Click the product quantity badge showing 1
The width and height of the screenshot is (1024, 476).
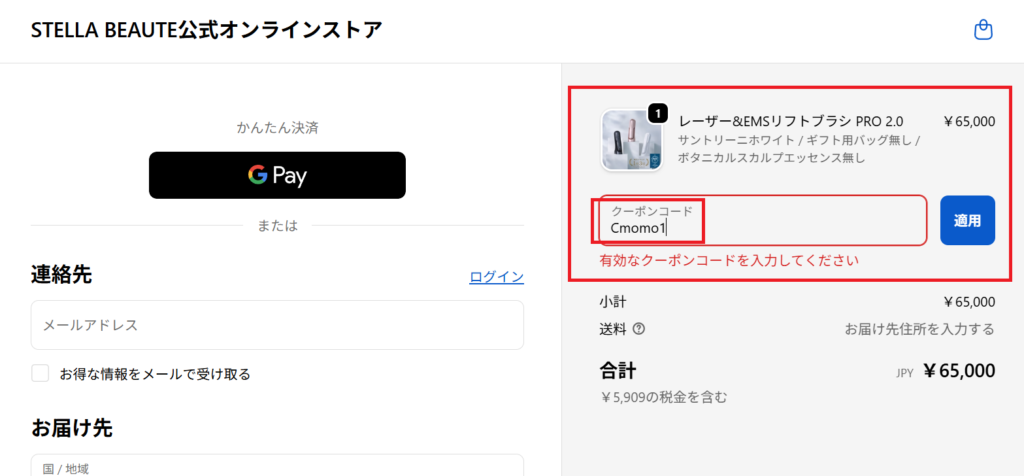pyautogui.click(x=657, y=113)
